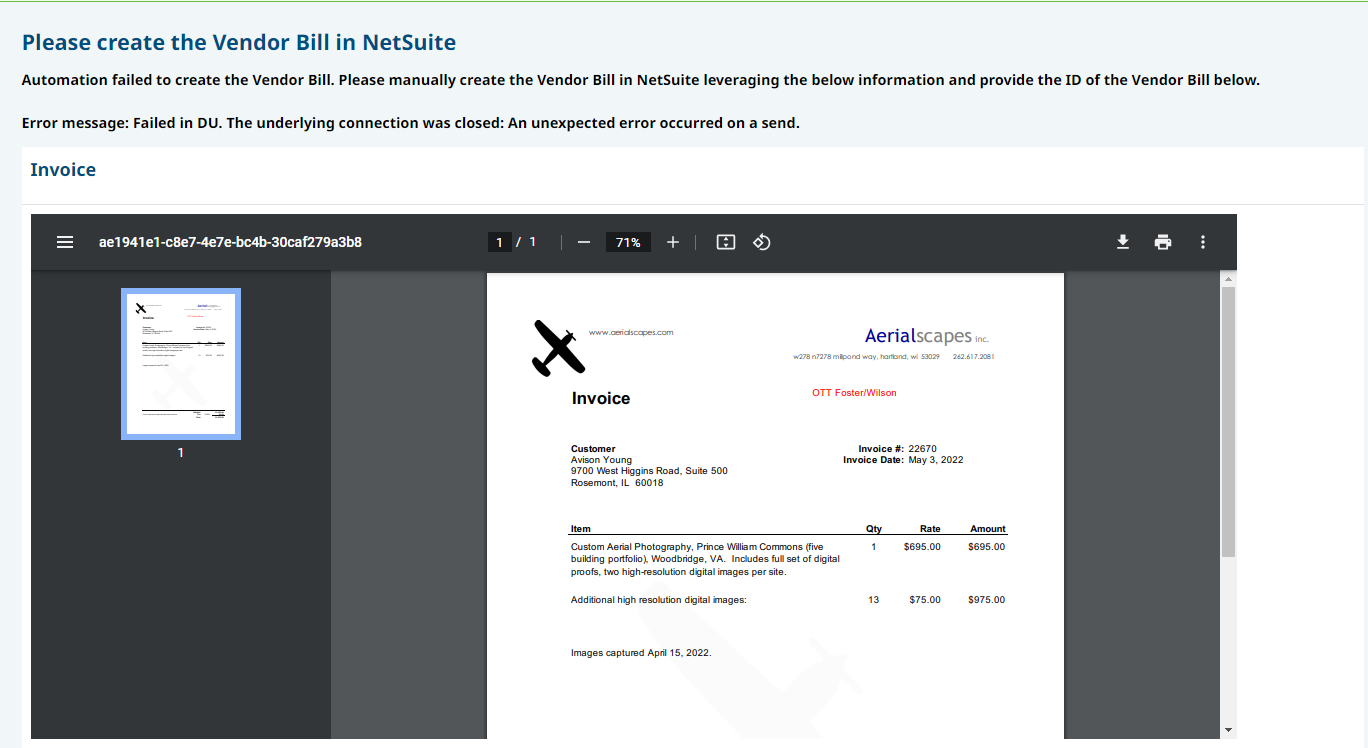
Task: Click the scrollbar up arrow
Action: click(x=1229, y=278)
